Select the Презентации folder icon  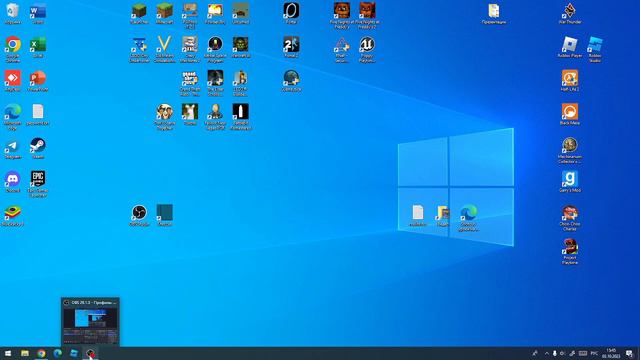(x=494, y=13)
